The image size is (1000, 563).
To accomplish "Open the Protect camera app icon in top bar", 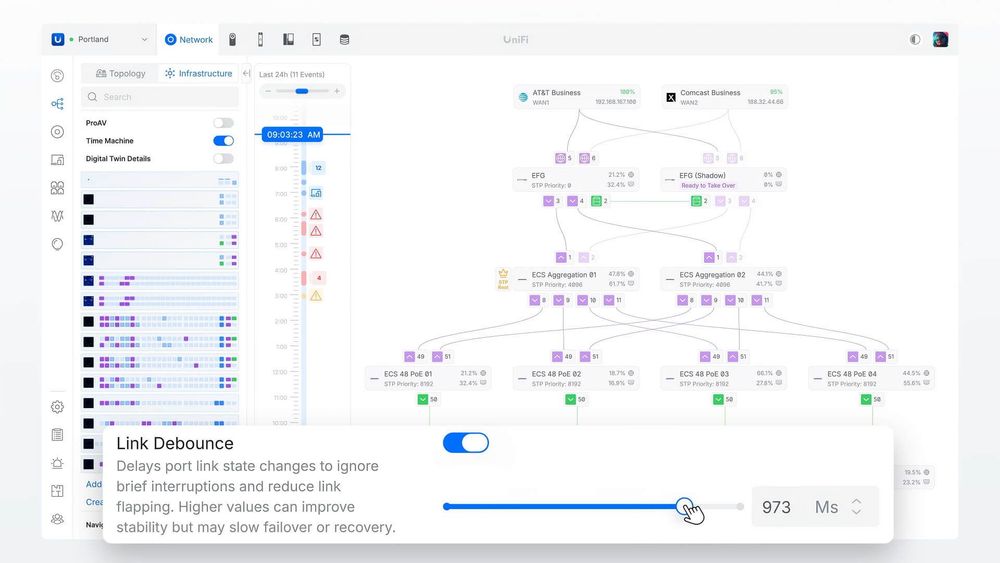I will [233, 40].
